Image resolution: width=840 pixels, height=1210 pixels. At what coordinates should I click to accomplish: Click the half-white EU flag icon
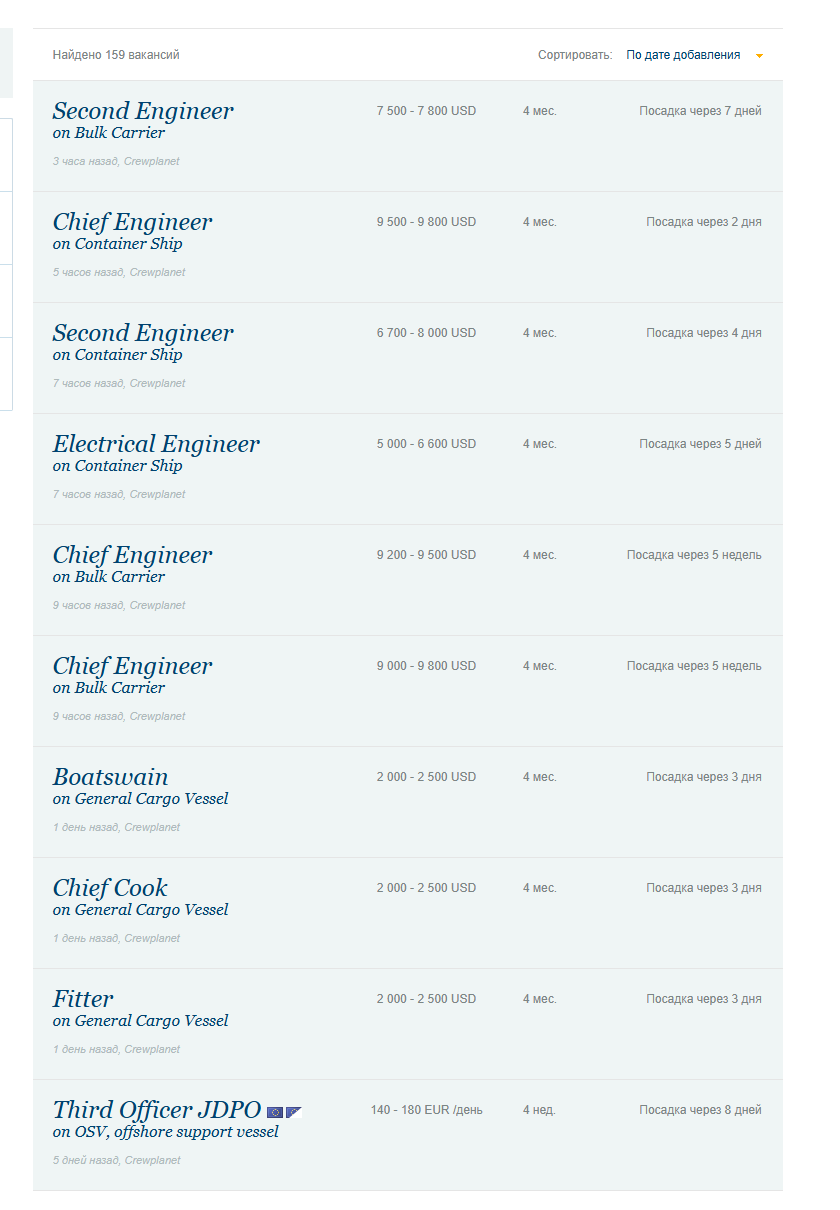293,1111
